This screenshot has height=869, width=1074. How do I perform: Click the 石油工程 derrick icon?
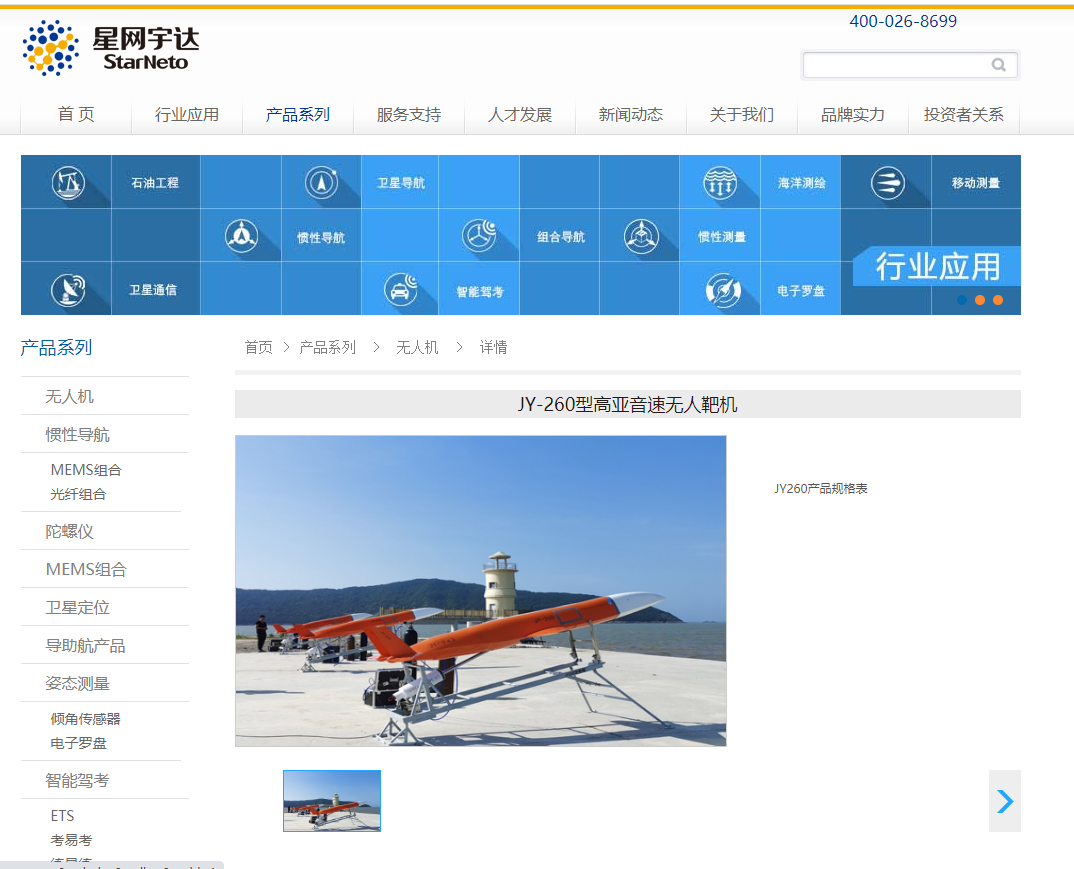66,182
